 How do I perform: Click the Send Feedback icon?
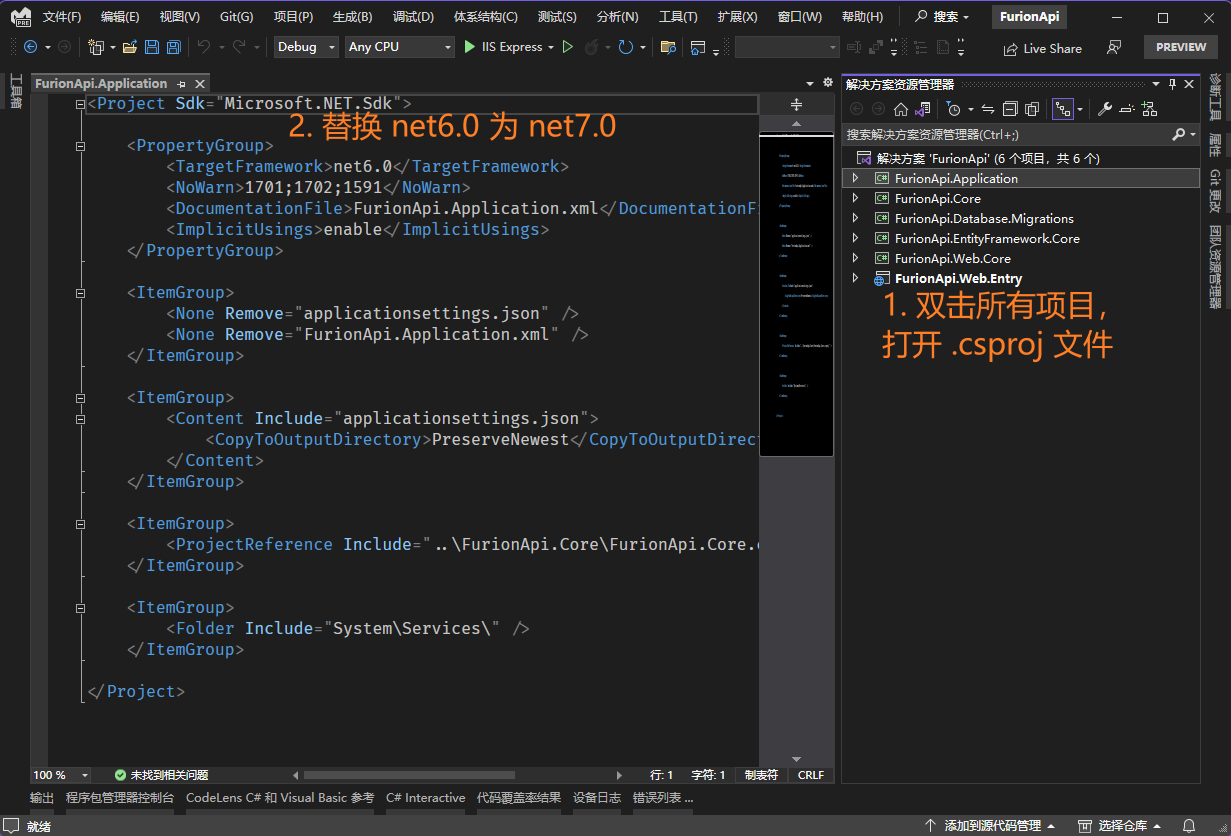[x=1114, y=47]
